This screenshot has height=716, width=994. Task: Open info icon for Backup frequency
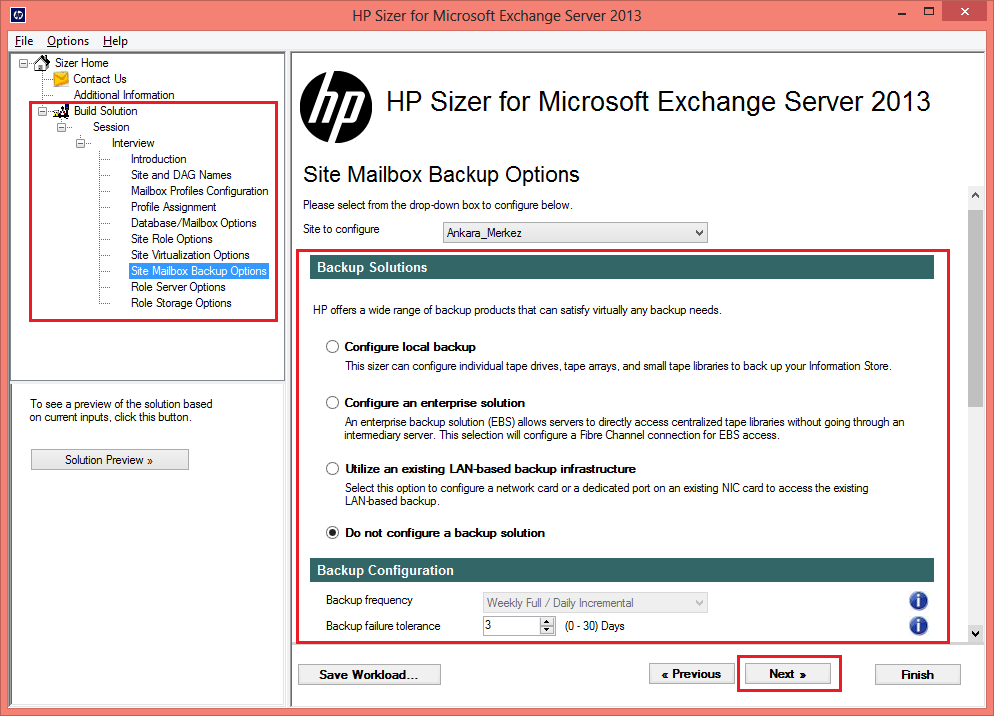pyautogui.click(x=918, y=601)
